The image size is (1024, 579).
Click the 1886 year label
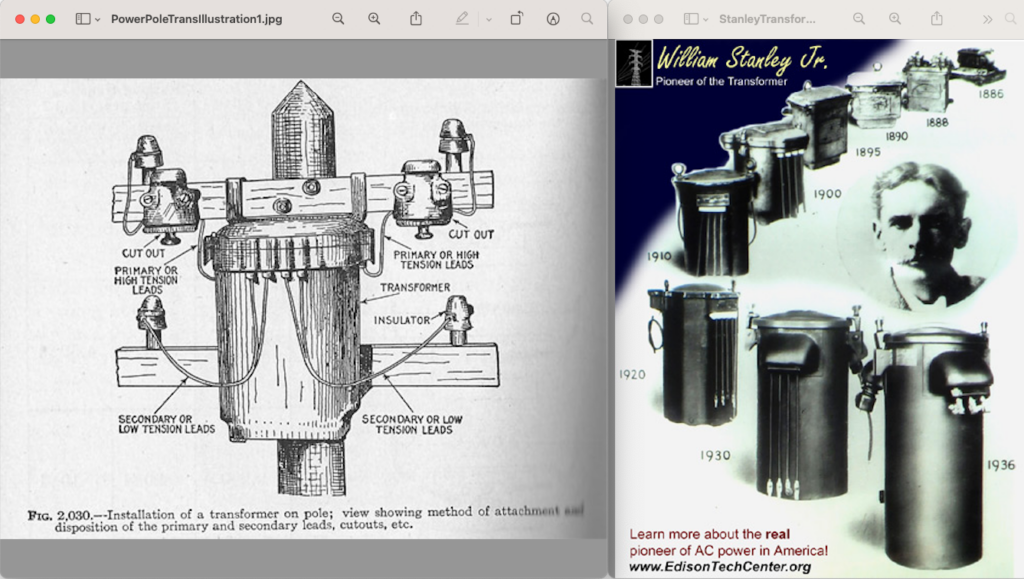[x=991, y=94]
